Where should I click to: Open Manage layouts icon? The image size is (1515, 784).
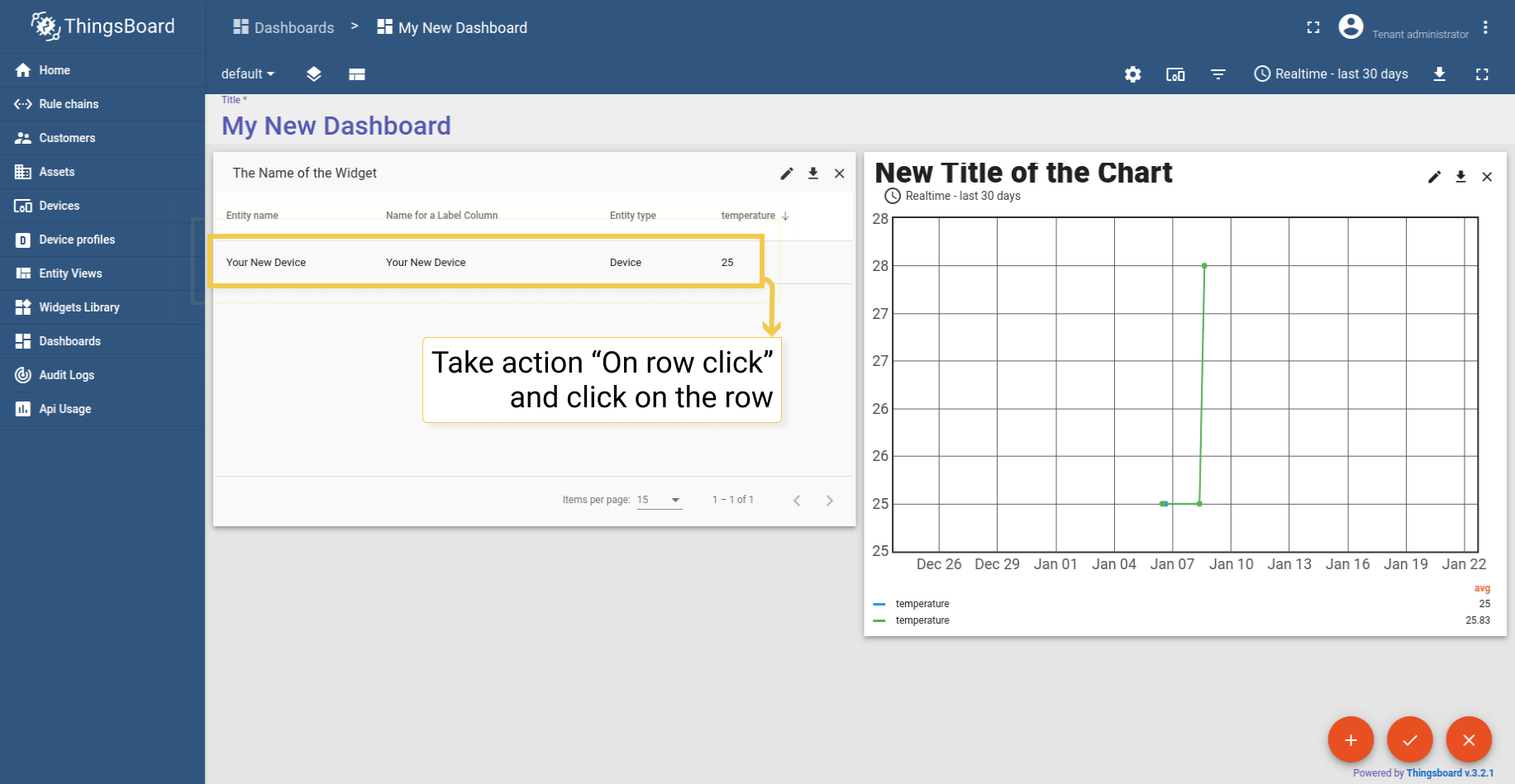[357, 74]
